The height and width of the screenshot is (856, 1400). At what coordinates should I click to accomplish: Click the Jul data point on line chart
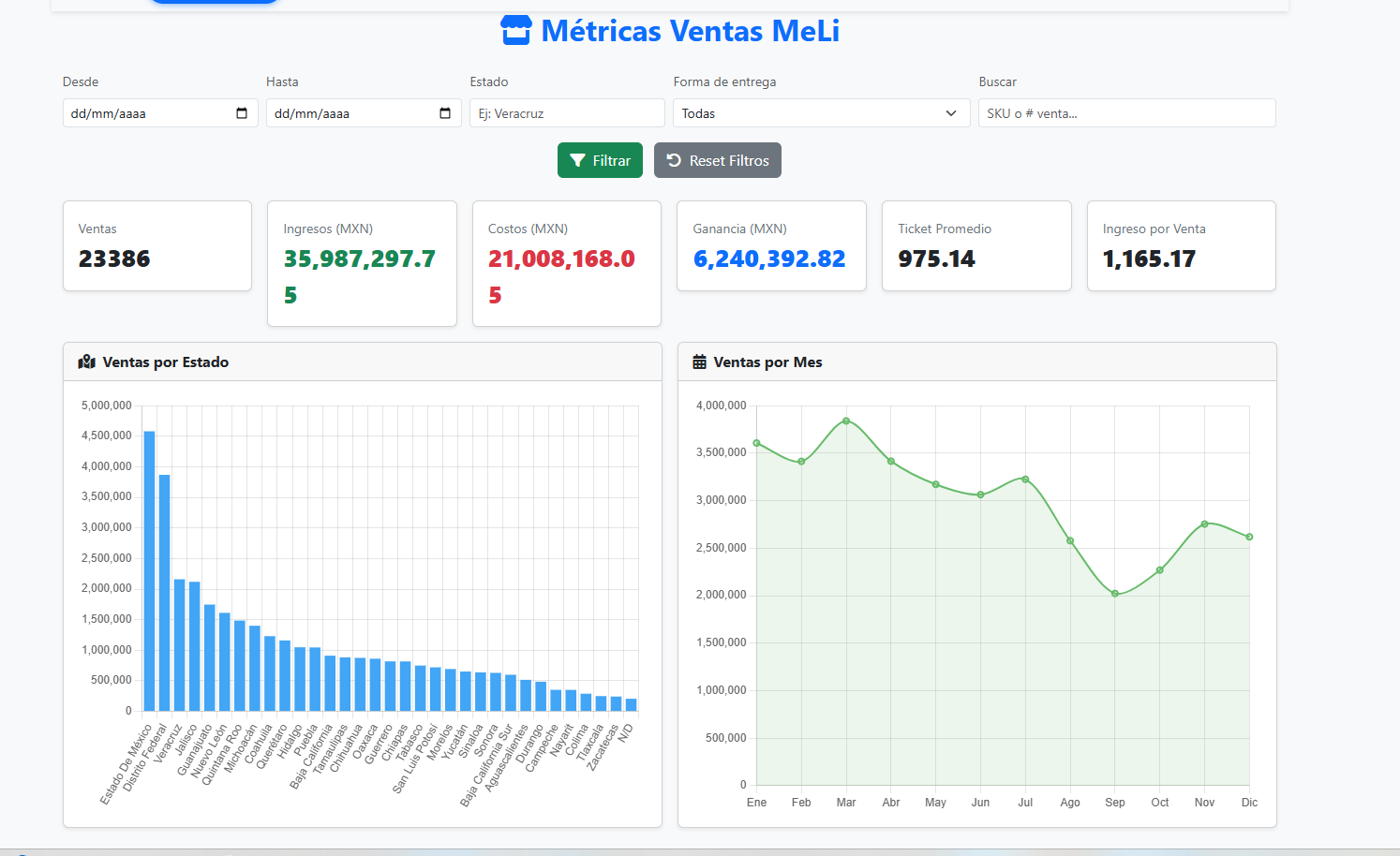coord(1025,479)
